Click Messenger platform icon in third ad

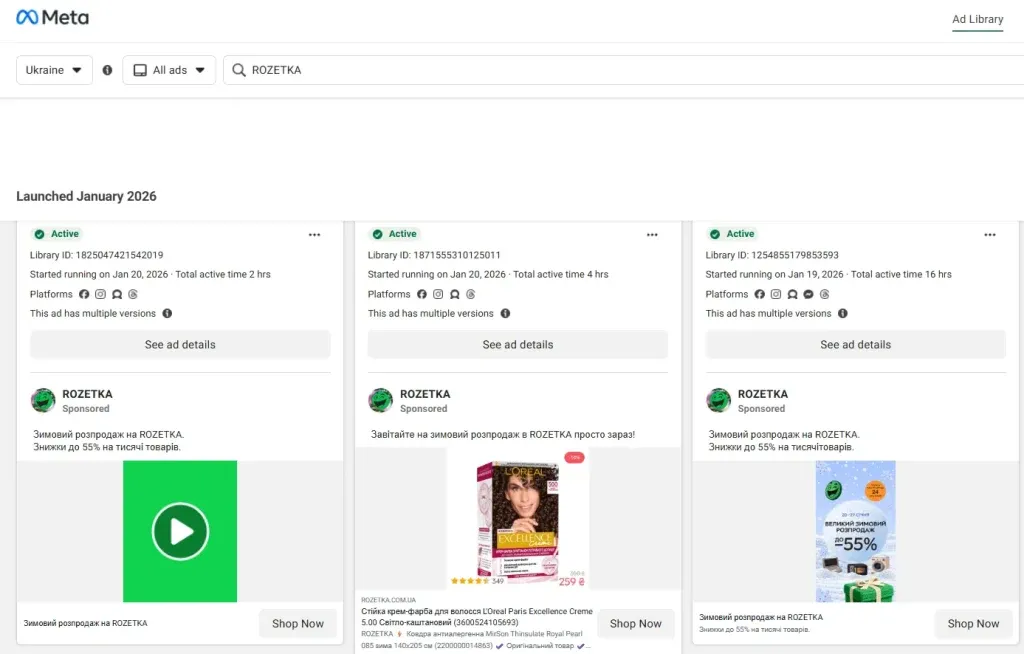(808, 294)
